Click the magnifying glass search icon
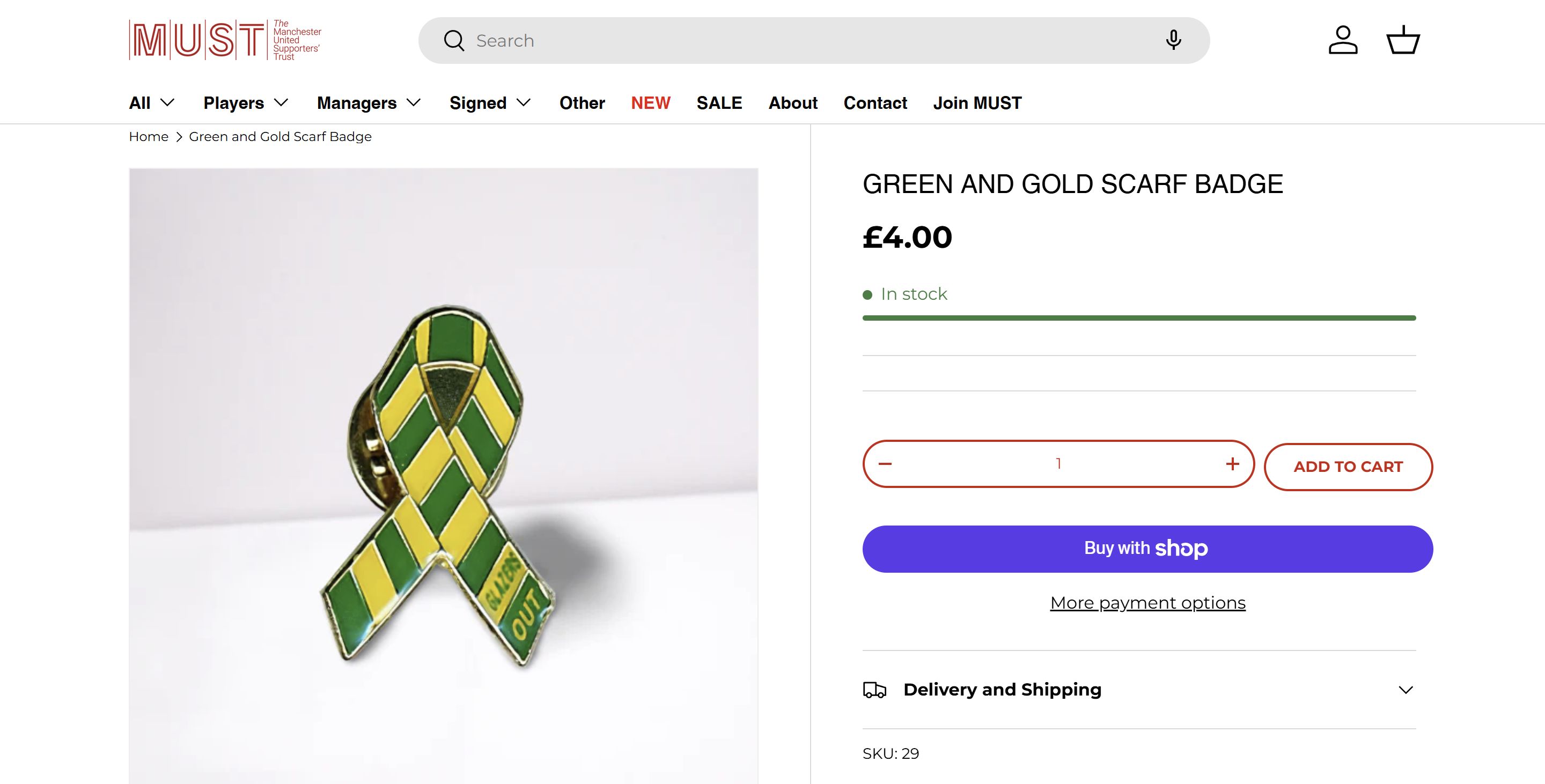This screenshot has width=1545, height=784. (454, 41)
